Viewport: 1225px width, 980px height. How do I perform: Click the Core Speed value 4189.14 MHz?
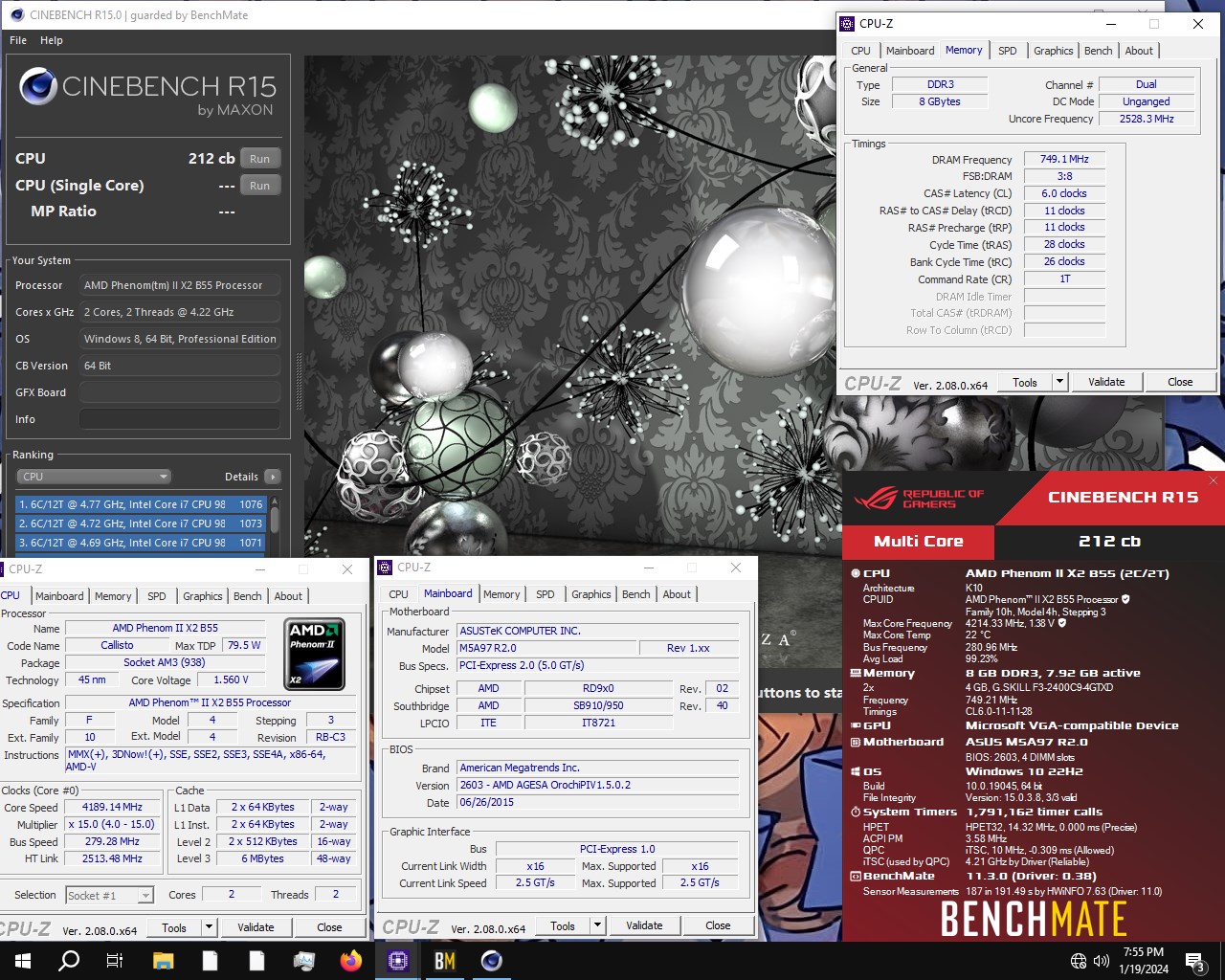[x=112, y=808]
